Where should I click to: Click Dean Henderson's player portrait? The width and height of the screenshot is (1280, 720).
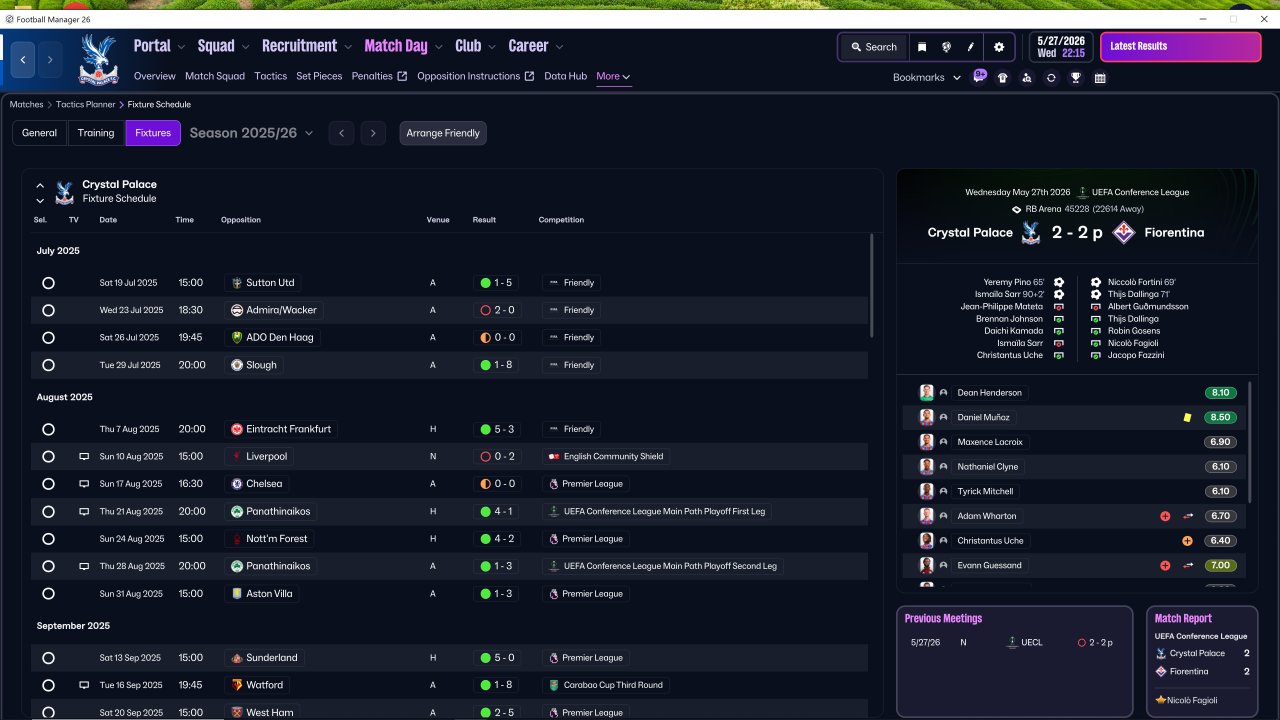point(927,393)
